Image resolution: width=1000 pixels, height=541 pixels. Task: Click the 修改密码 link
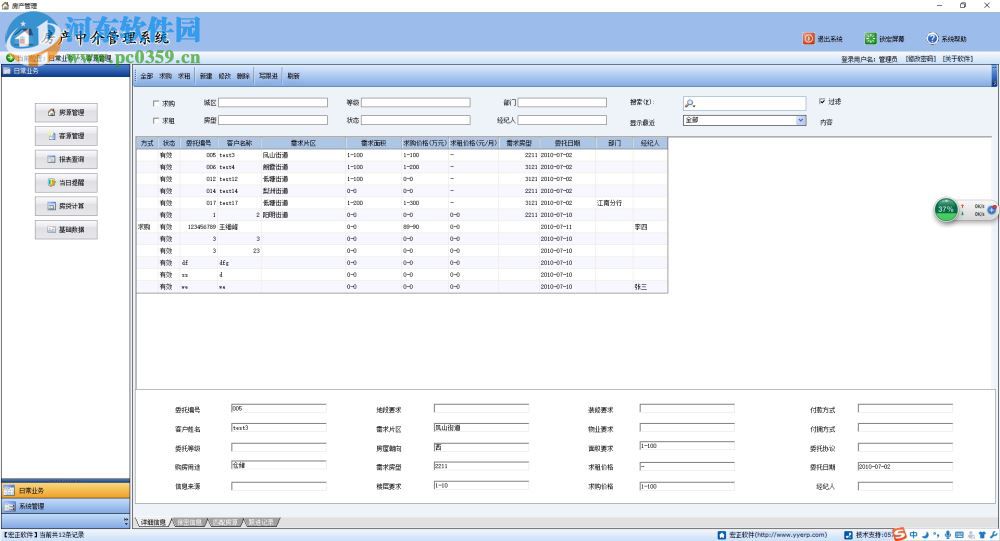920,59
